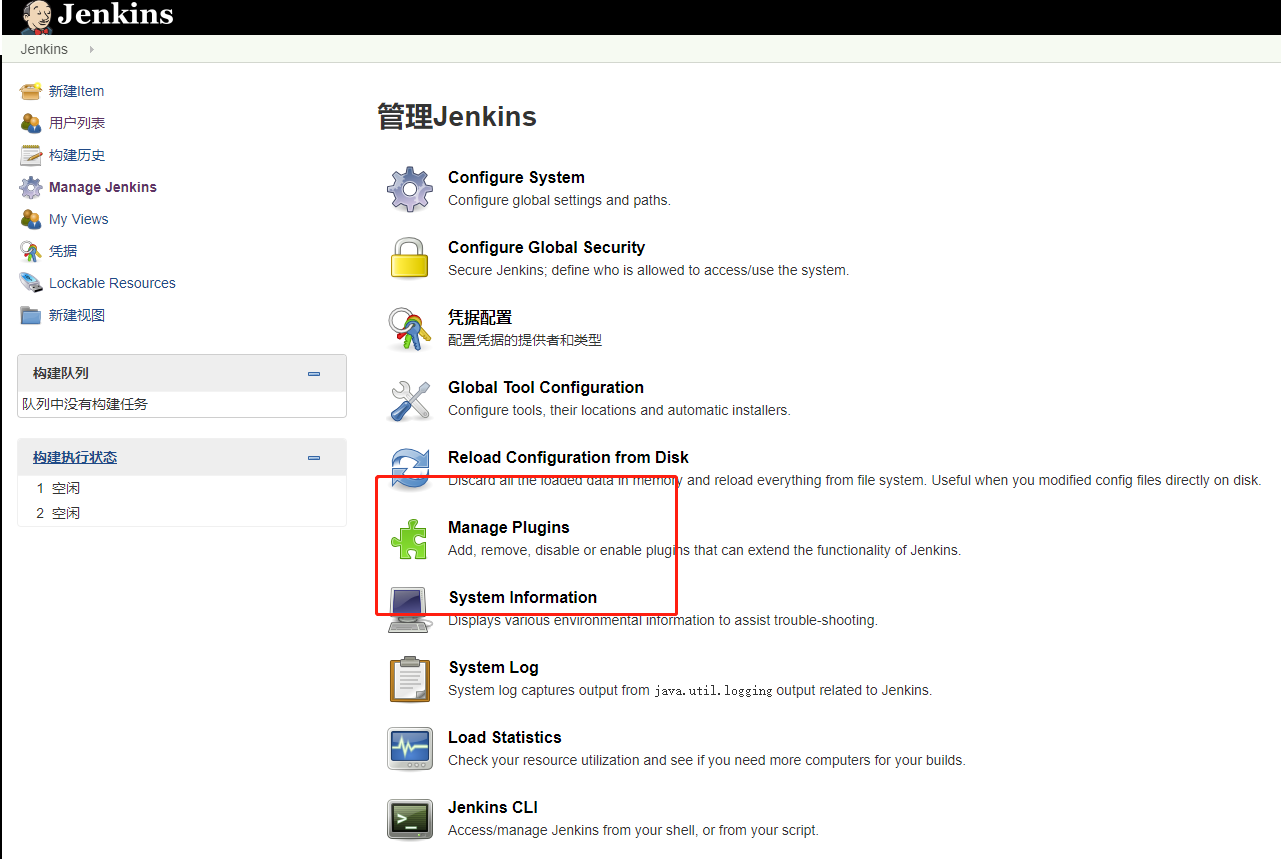Open the Jenkins header title link
The width and height of the screenshot is (1281, 859).
[115, 15]
